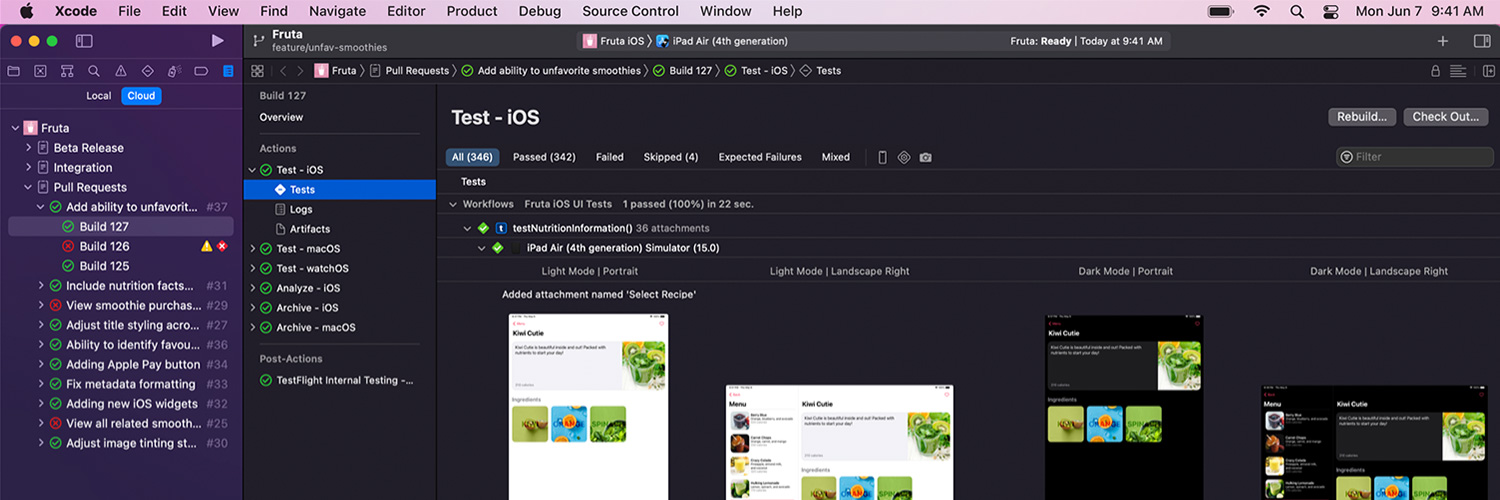The image size is (1500, 500).
Task: Collapse Workflows test group
Action: [453, 204]
